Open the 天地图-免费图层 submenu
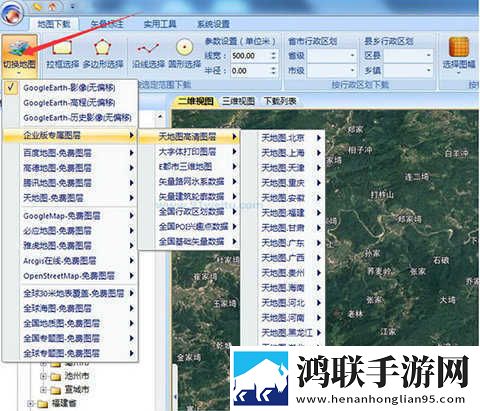The image size is (480, 411). (x=70, y=198)
